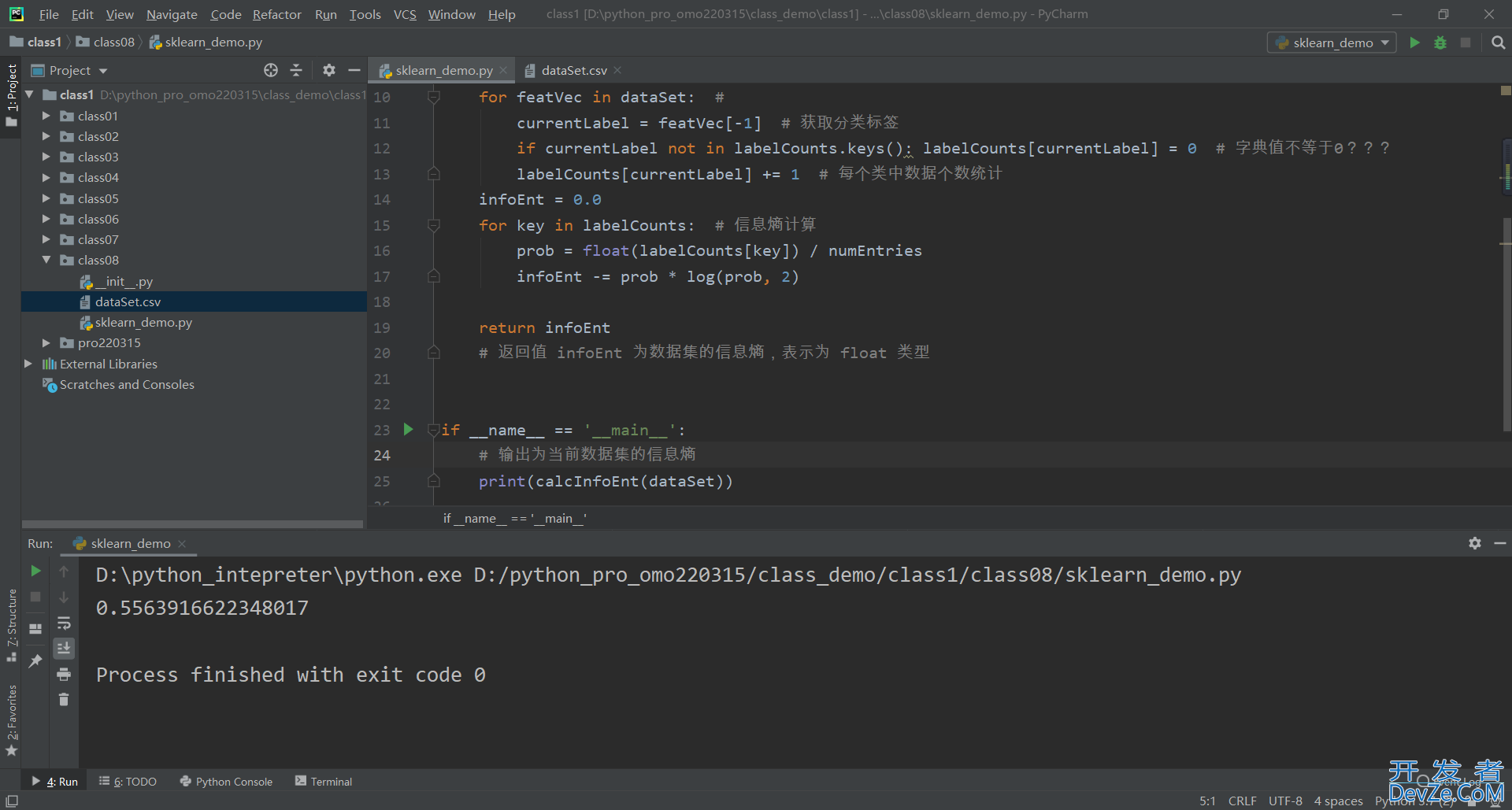Click class08 in the breadcrumb bar
This screenshot has width=1512, height=810.
click(106, 42)
